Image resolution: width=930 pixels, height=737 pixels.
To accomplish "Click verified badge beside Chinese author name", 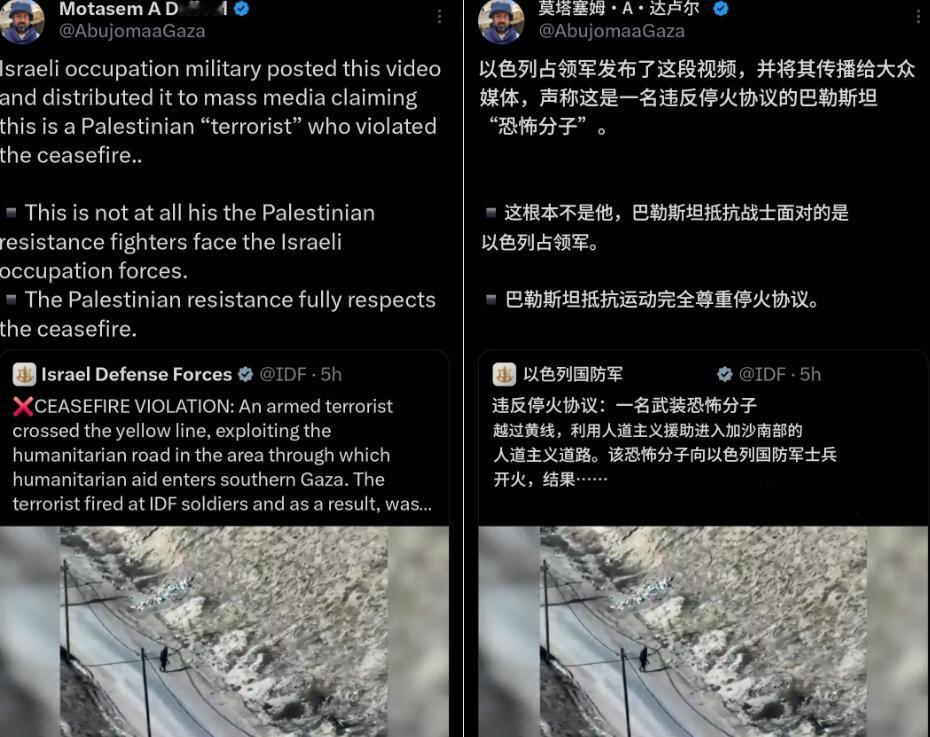I will click(x=721, y=9).
